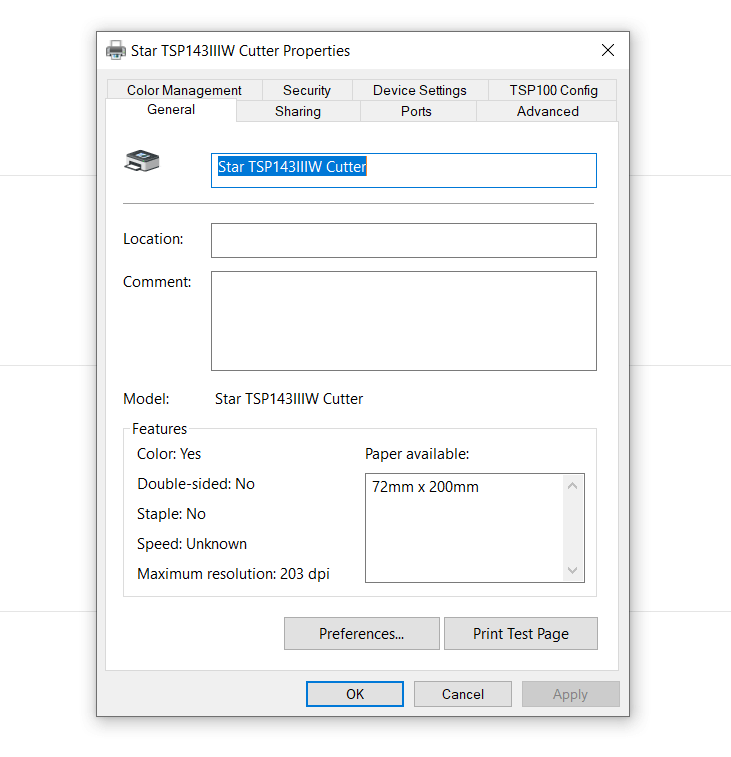Click the large printer icon beside name field
Viewport: 731px width, 757px height.
[x=142, y=161]
